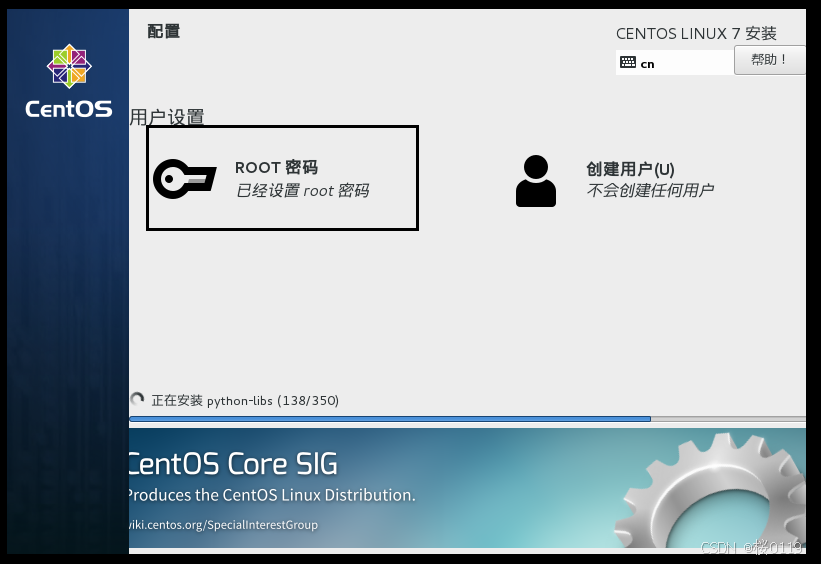Open the ROOT 密码 settings
821x564 pixels.
click(282, 178)
